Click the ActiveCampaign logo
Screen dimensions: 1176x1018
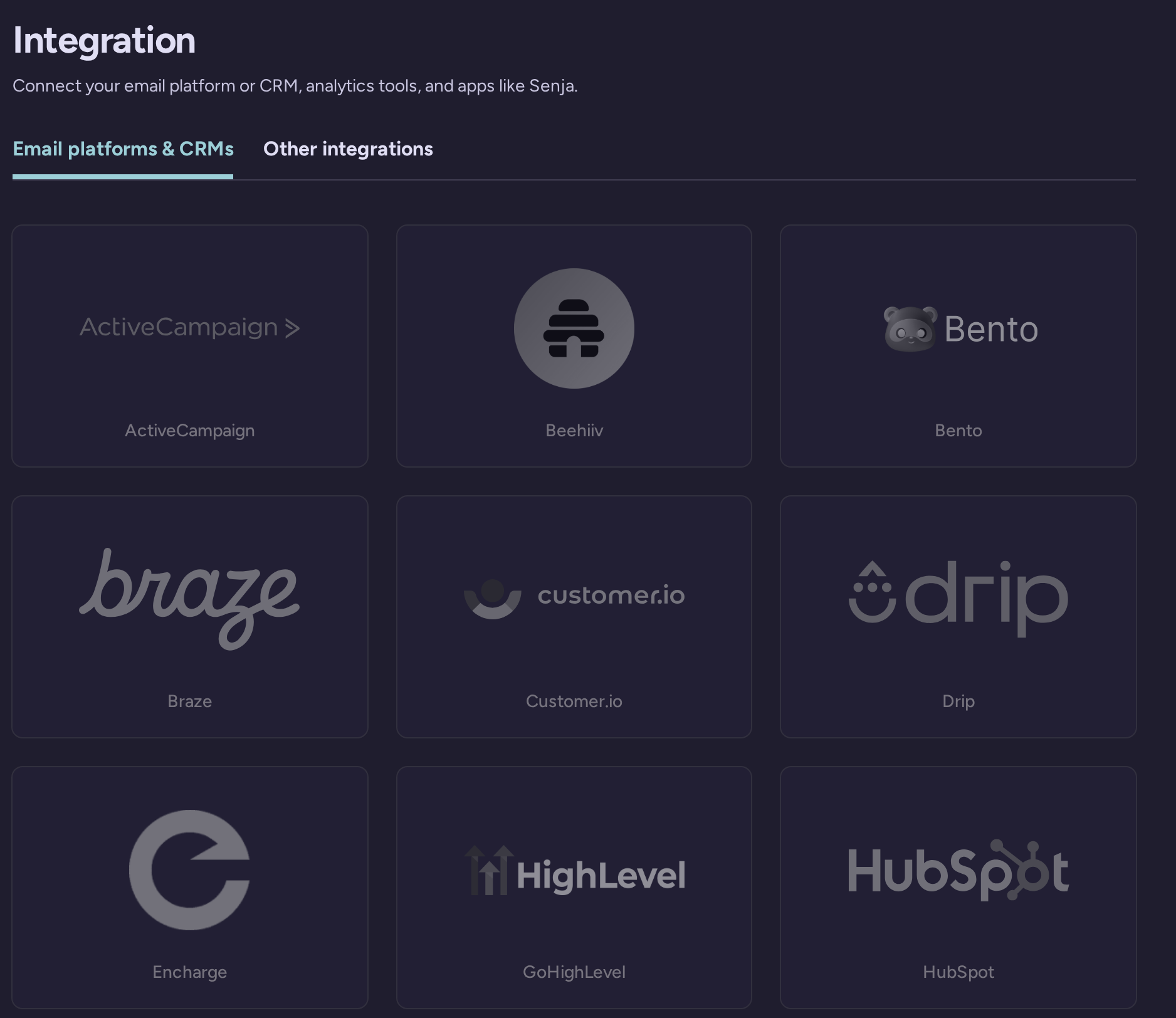[x=189, y=327]
